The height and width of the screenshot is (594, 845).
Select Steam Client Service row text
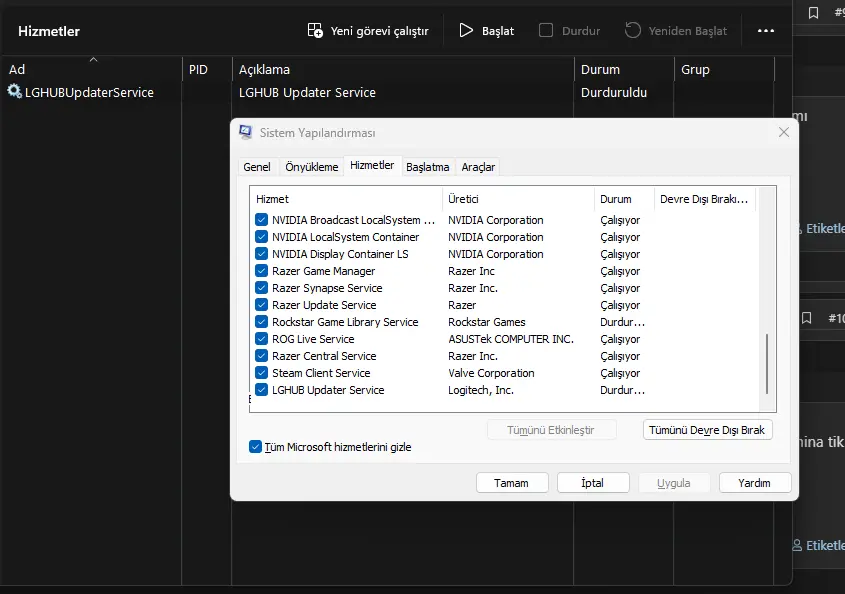coord(321,373)
